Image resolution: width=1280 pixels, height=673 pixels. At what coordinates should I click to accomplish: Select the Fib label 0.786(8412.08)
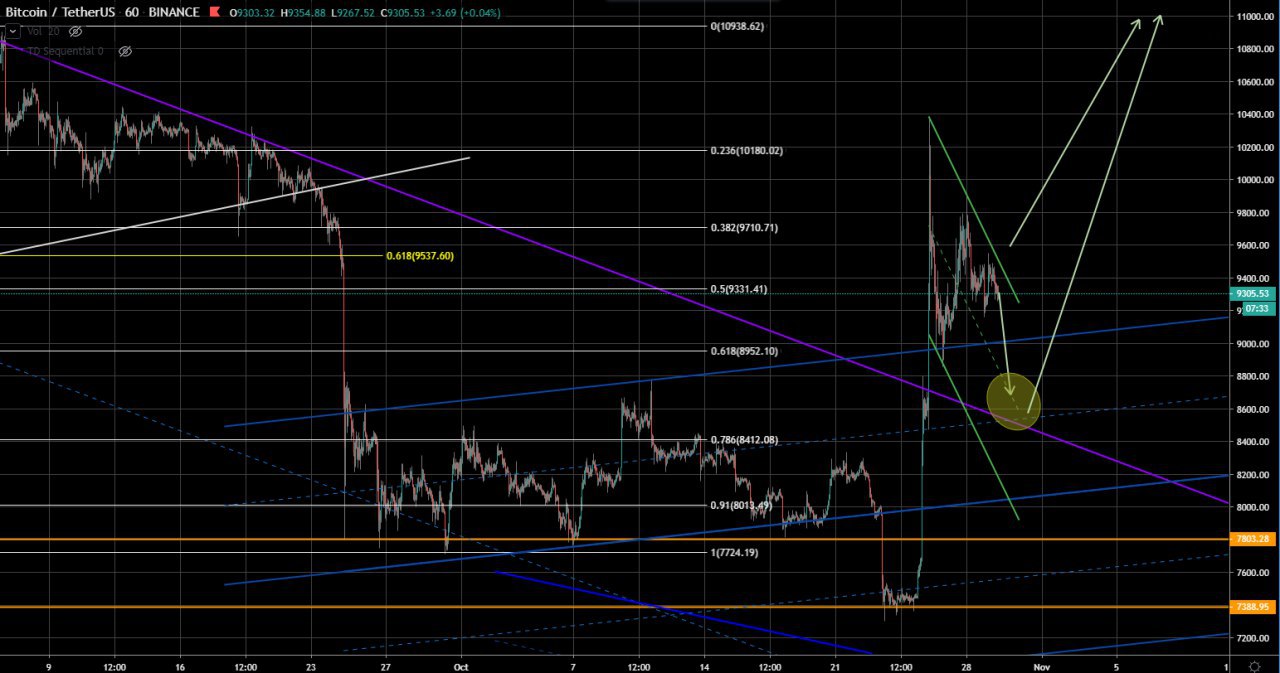tap(744, 440)
